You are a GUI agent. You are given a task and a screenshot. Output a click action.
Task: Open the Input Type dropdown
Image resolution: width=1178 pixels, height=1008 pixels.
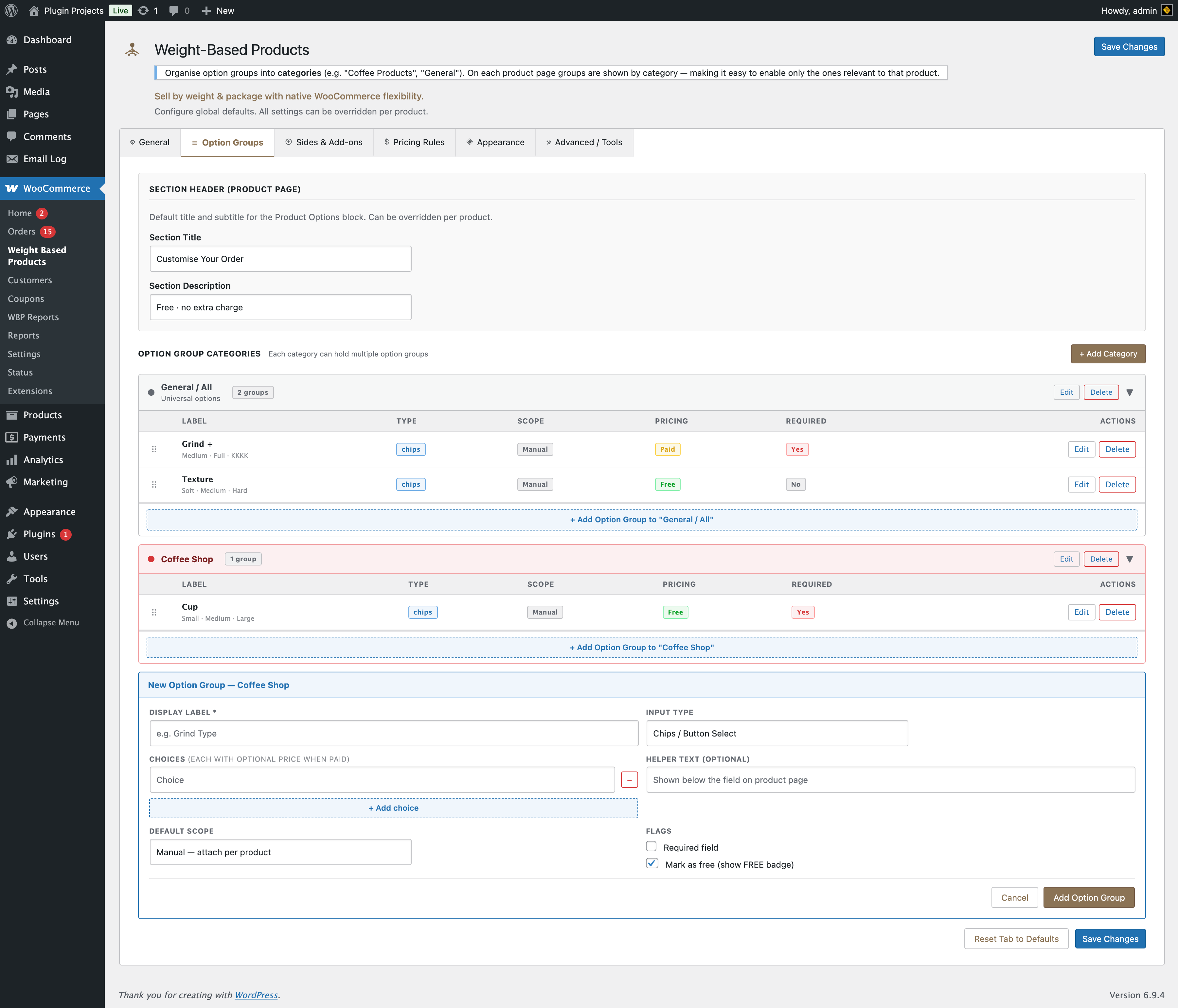tap(776, 733)
